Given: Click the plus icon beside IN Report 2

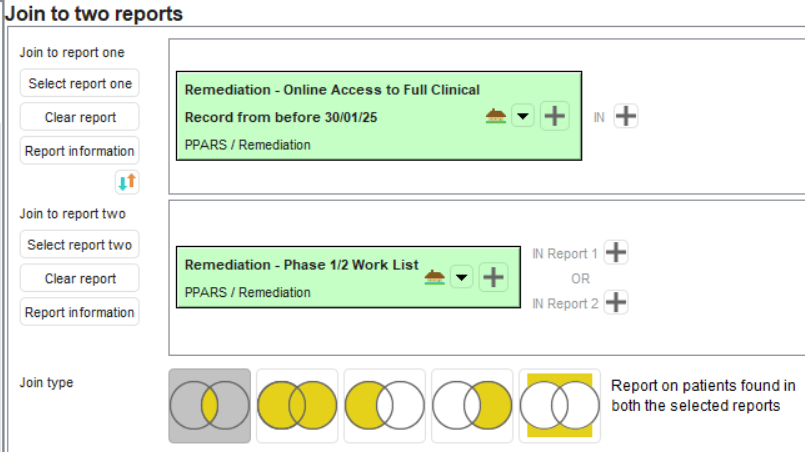Looking at the screenshot, I should (617, 302).
